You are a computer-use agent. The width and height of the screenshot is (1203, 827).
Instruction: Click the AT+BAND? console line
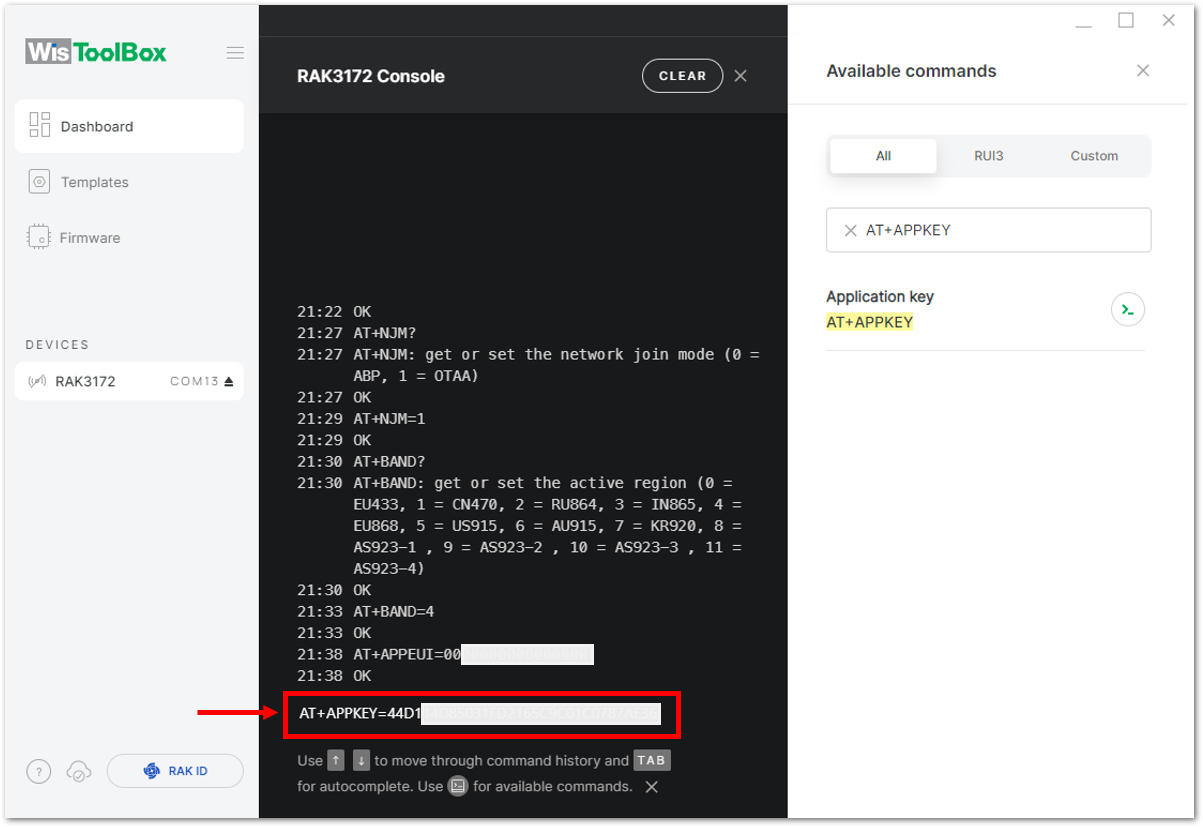click(x=389, y=461)
